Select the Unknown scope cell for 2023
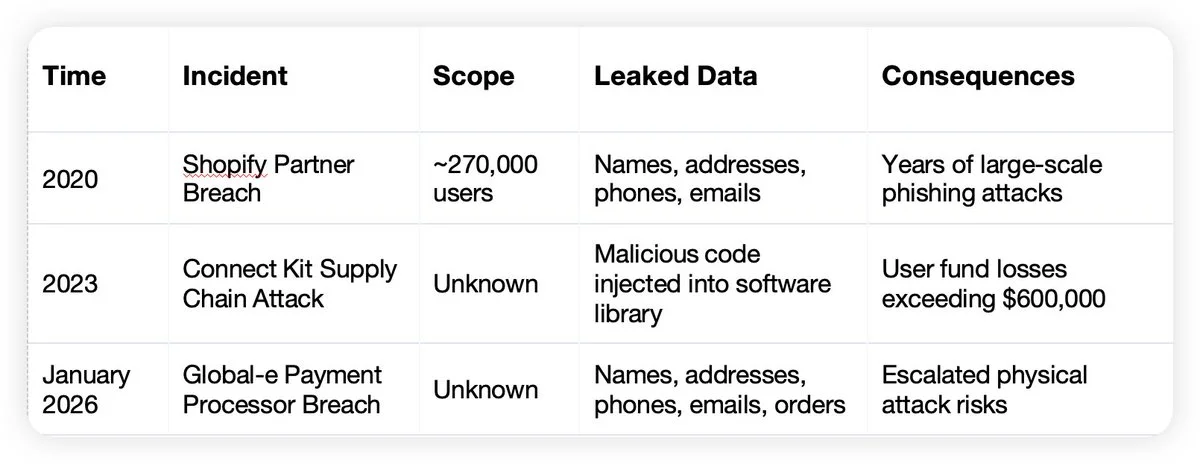The image size is (1200, 464). (x=485, y=284)
